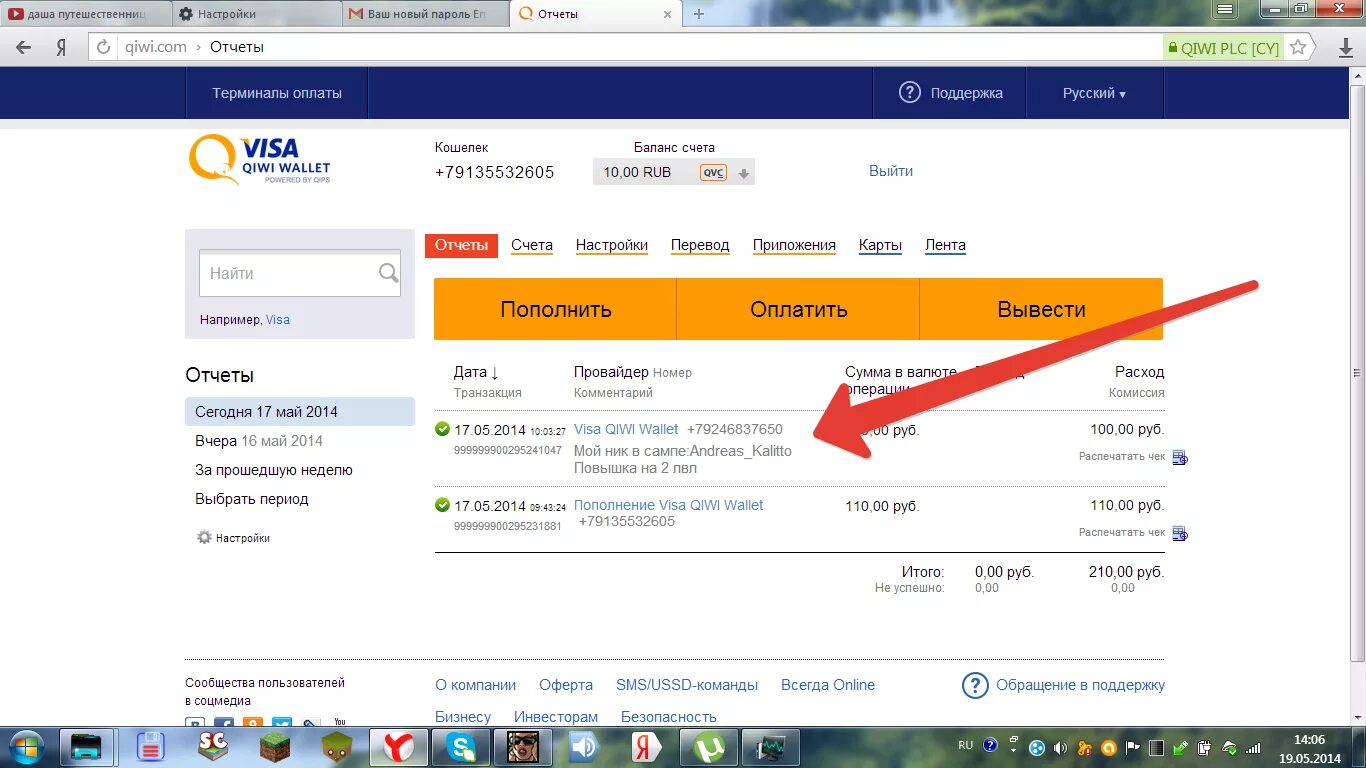Open the О компании footer link
Image resolution: width=1366 pixels, height=768 pixels.
pyautogui.click(x=476, y=685)
